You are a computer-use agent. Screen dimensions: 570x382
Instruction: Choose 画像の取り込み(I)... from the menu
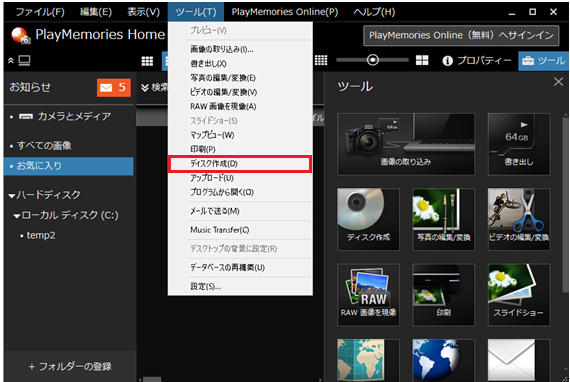[240, 49]
